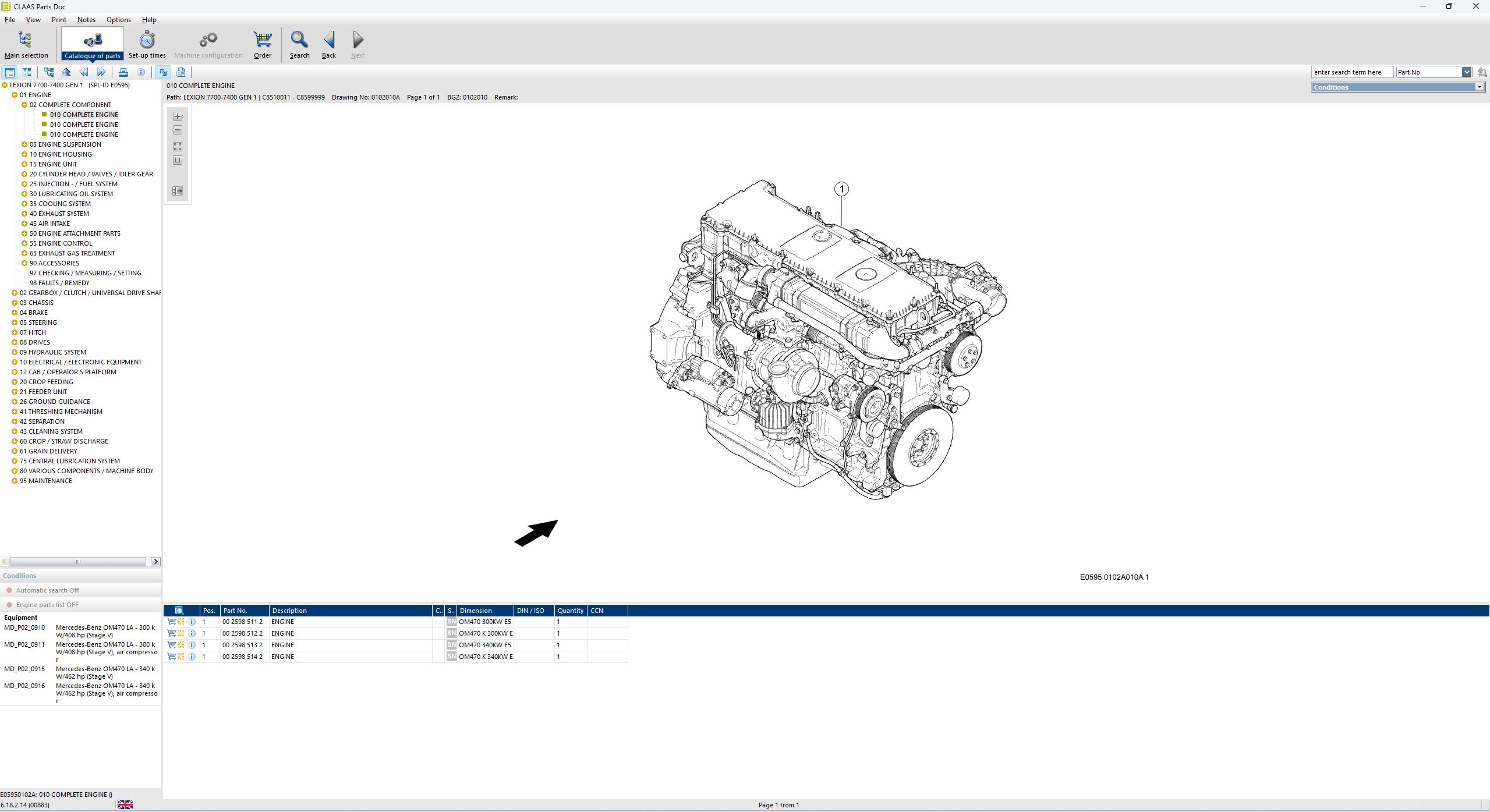Viewport: 1490px width, 812px height.
Task: Open the Print menu
Action: [x=59, y=20]
